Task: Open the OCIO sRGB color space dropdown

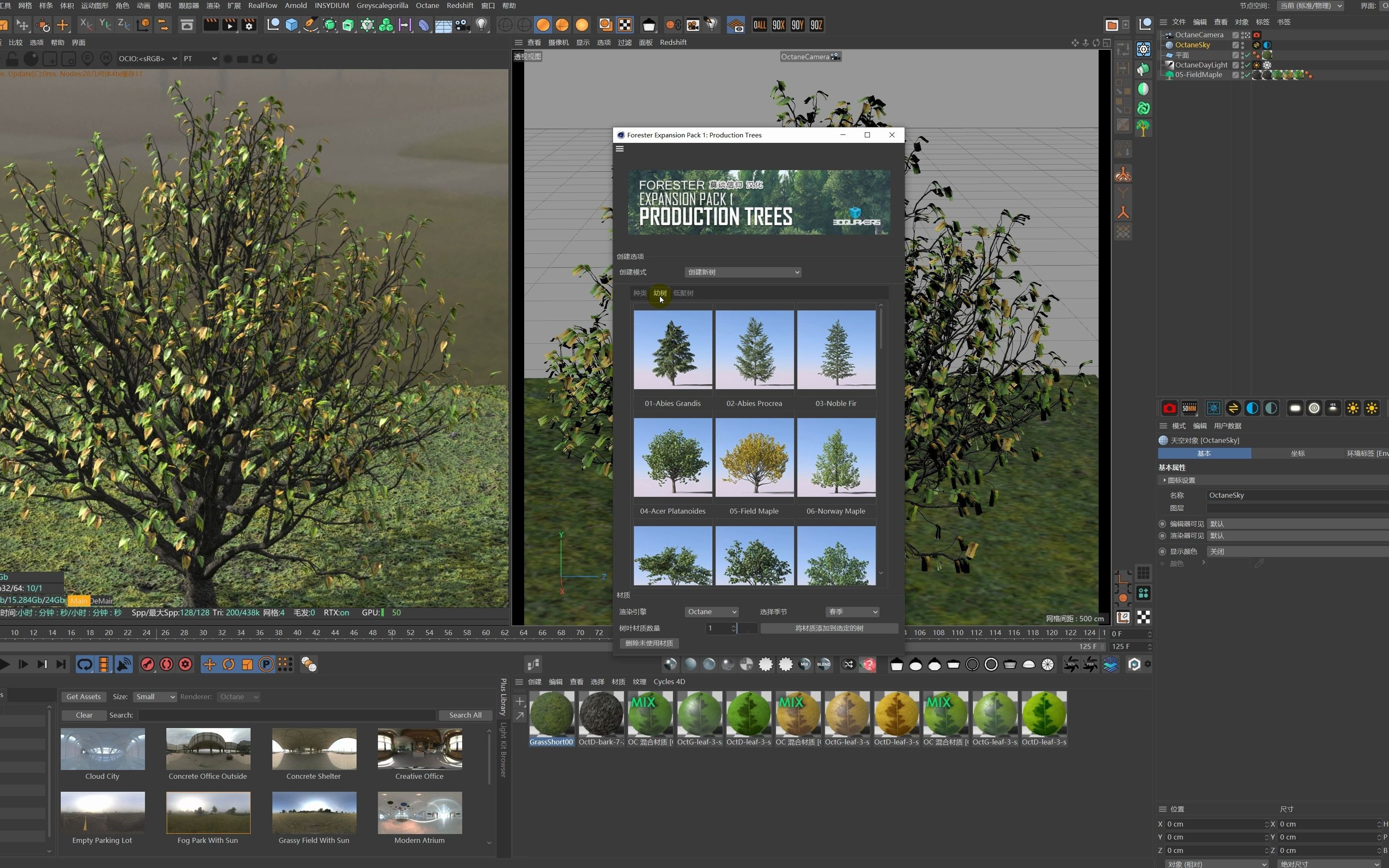Action: 147,59
